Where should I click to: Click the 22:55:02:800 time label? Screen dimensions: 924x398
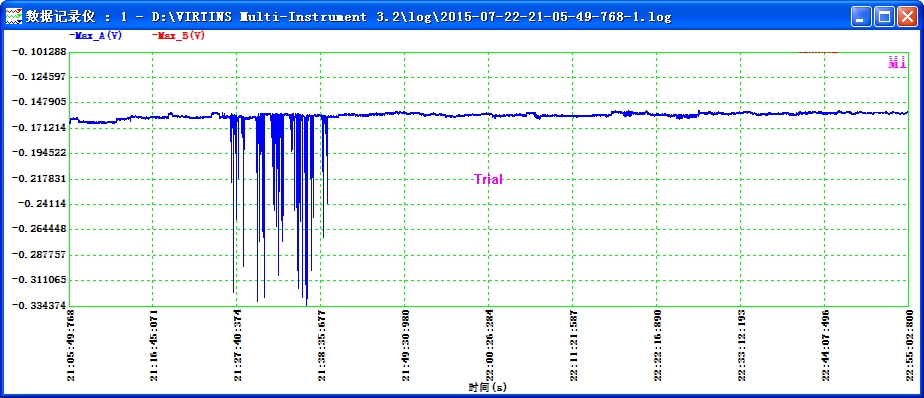tap(909, 345)
